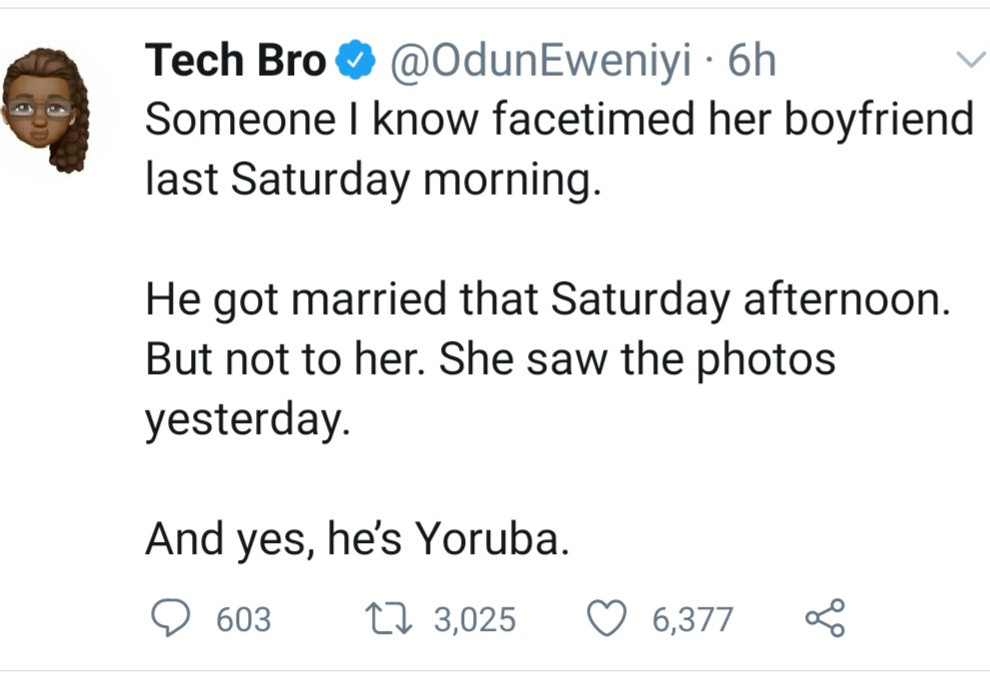
Task: View the 6,377 likes count
Action: point(693,620)
